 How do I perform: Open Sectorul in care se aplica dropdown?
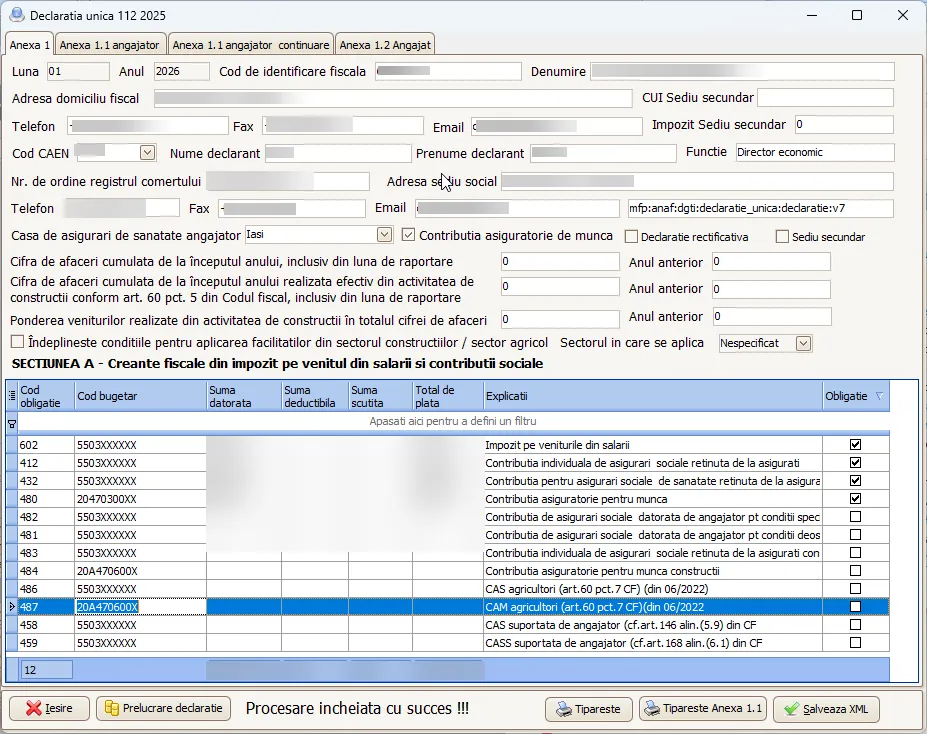[x=803, y=343]
